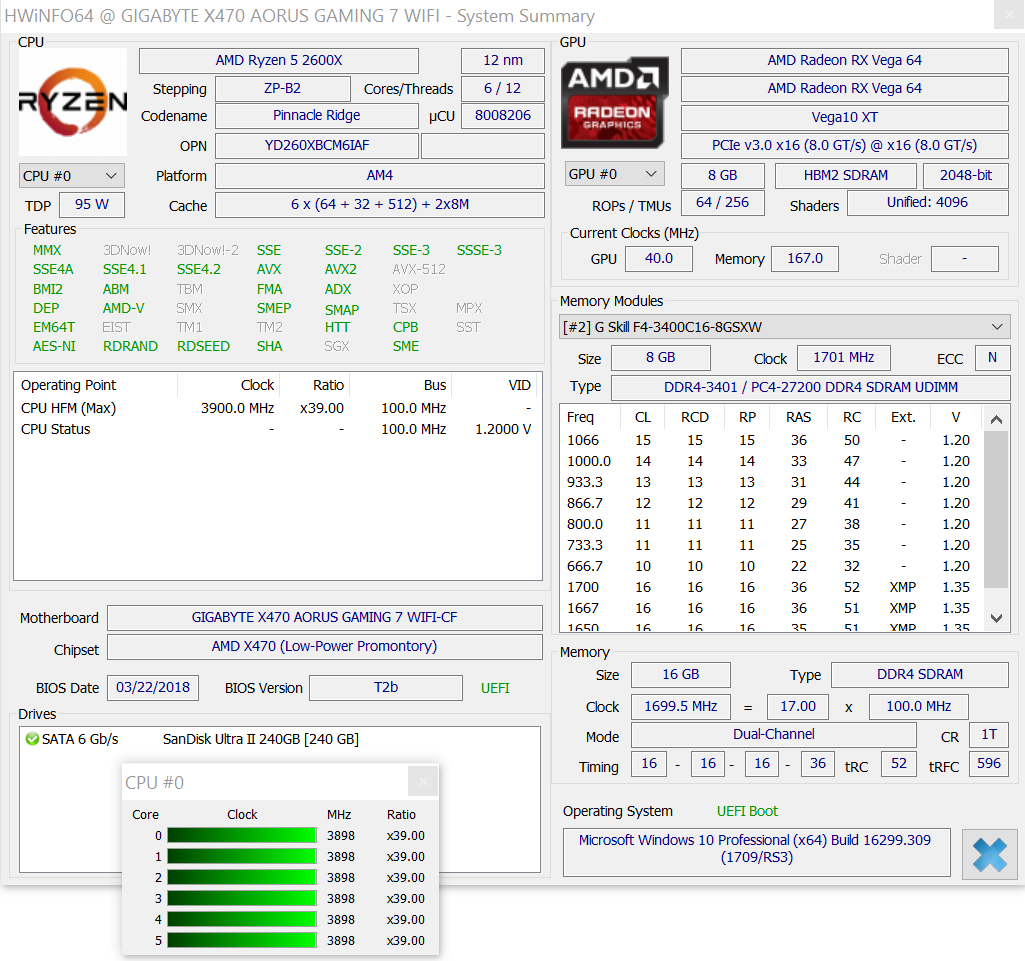
Task: Click the scroll up arrow in timings table
Action: 996,420
